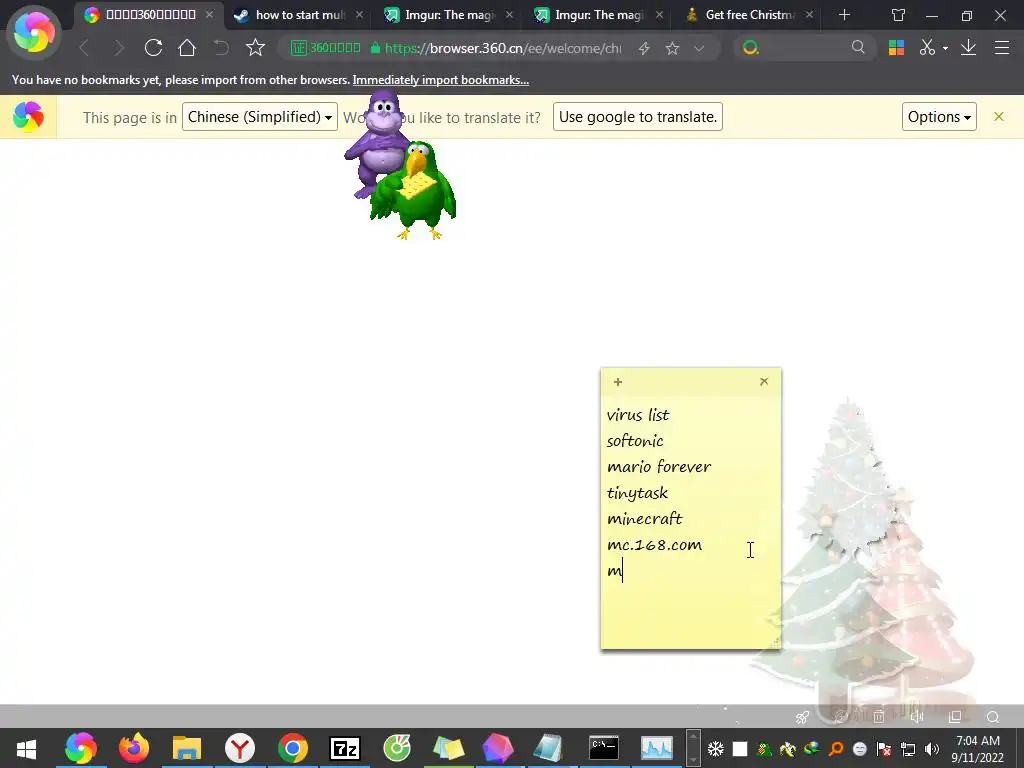Open the Windows Start menu
Screen dimensions: 1024x768
(x=26, y=748)
